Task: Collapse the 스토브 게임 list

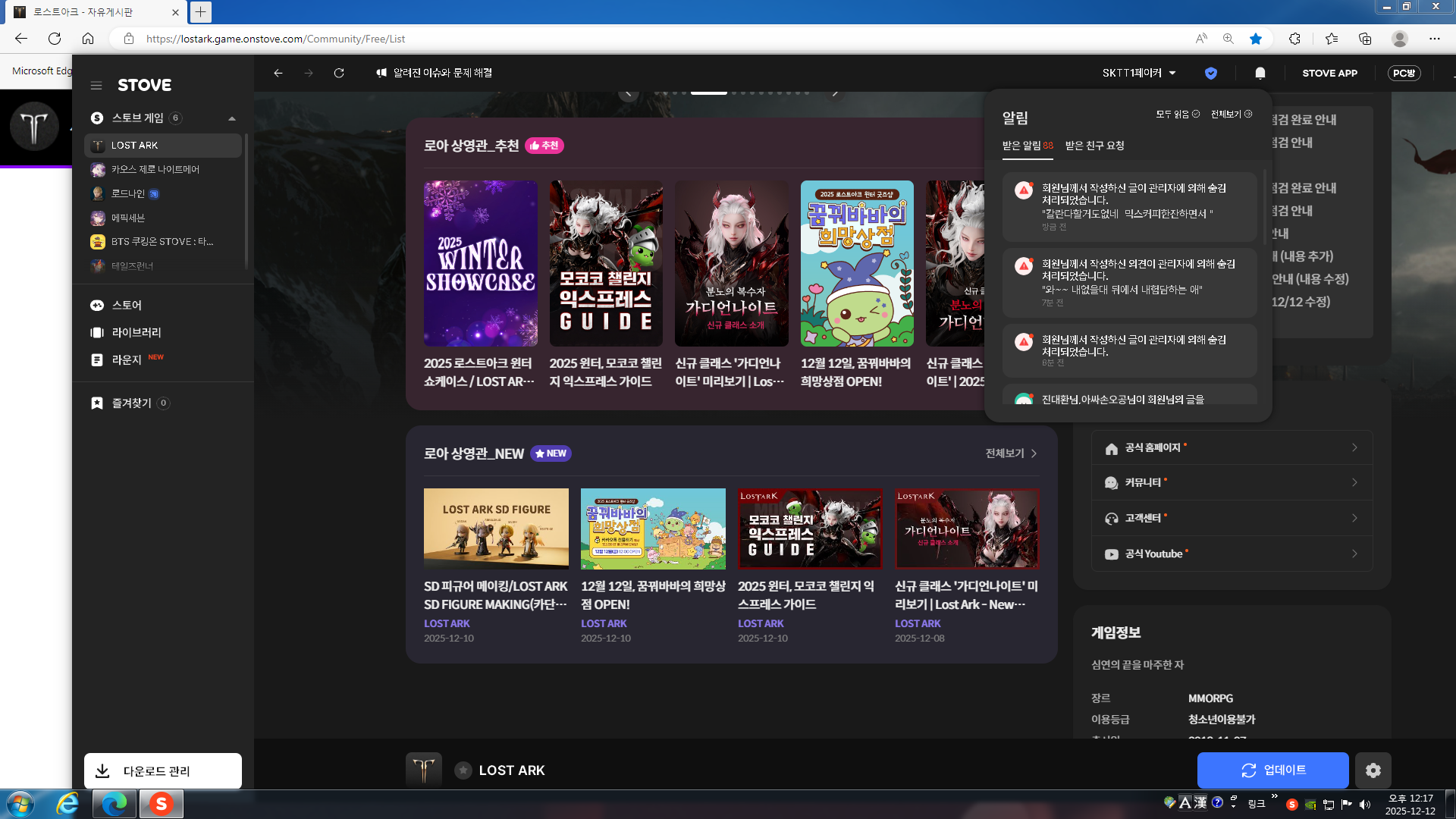Action: coord(232,118)
